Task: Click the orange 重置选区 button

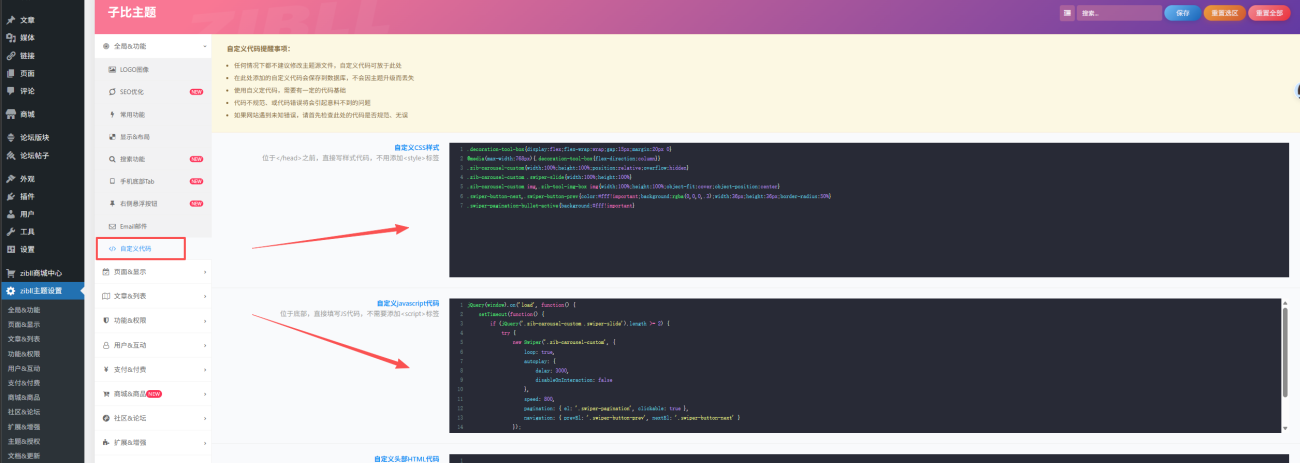Action: point(1224,13)
